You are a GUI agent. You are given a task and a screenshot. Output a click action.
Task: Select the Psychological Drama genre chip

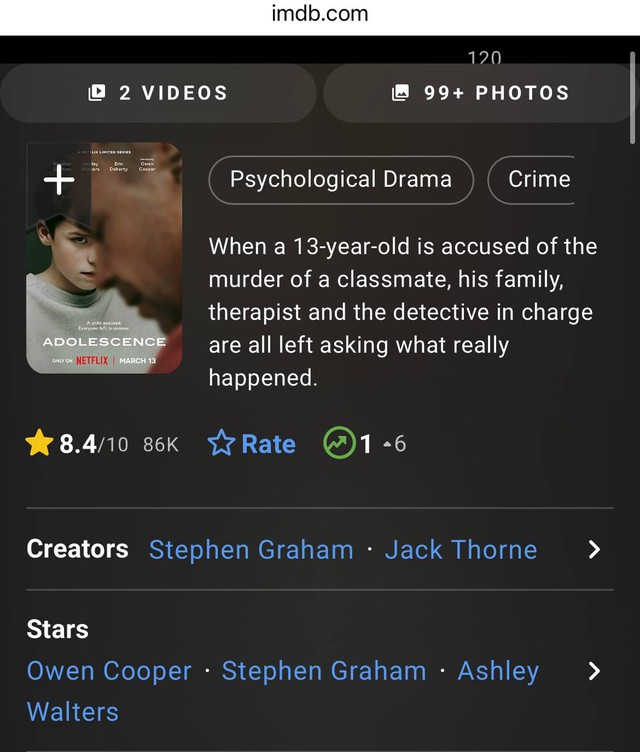[341, 180]
